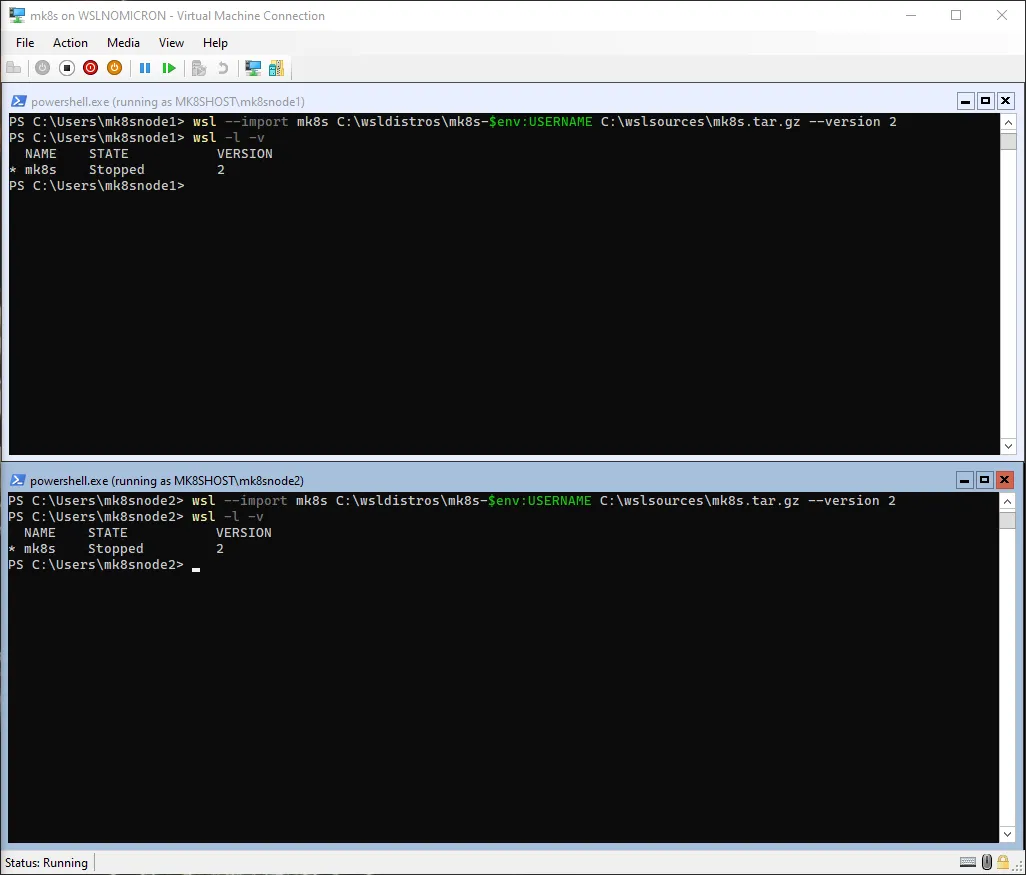Image resolution: width=1026 pixels, height=875 pixels.
Task: Click scroll-down arrow in mk8snode1 terminal
Action: (x=1008, y=446)
